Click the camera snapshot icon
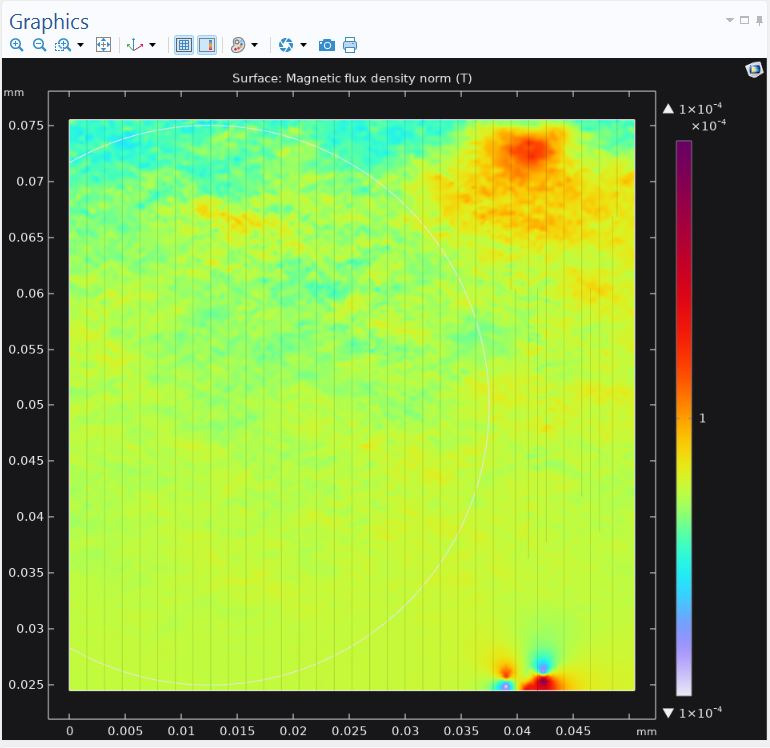 (x=326, y=45)
